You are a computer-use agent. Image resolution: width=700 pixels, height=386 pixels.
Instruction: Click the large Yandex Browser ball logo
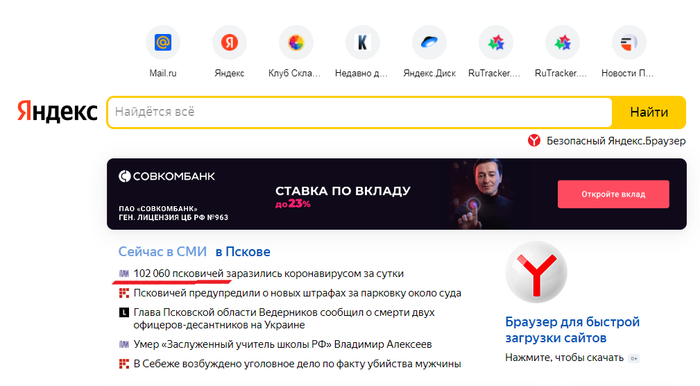coord(536,272)
